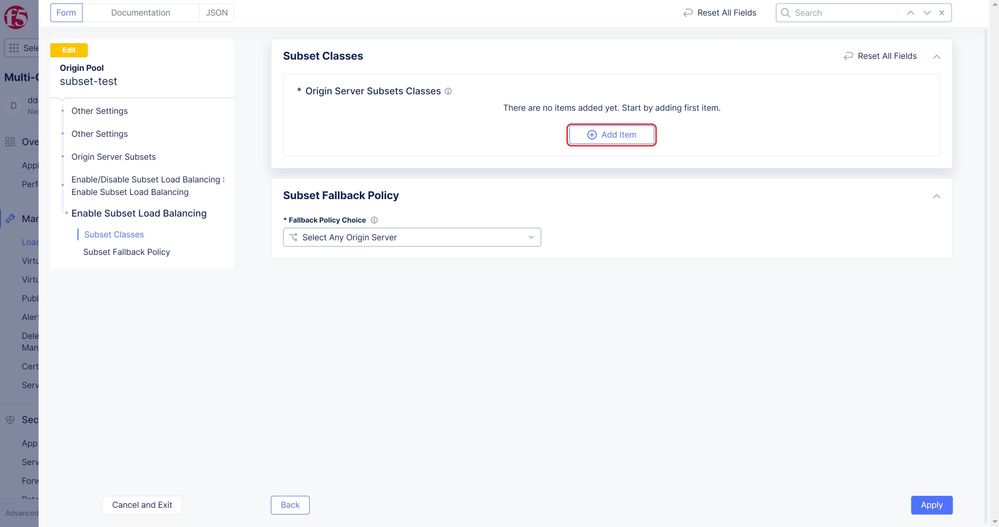Viewport: 999px width, 527px height.
Task: Switch to the Documentation tab
Action: click(140, 13)
